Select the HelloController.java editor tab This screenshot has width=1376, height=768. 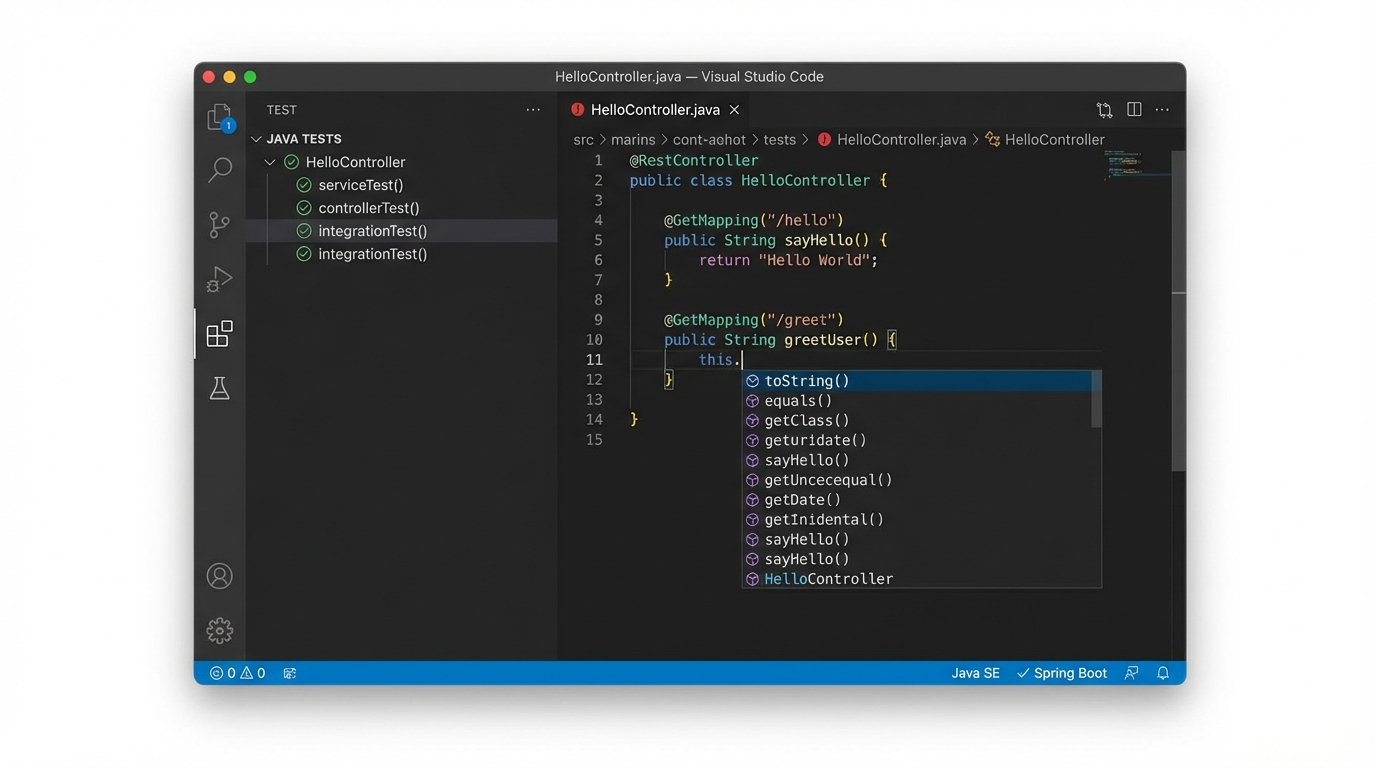click(654, 110)
